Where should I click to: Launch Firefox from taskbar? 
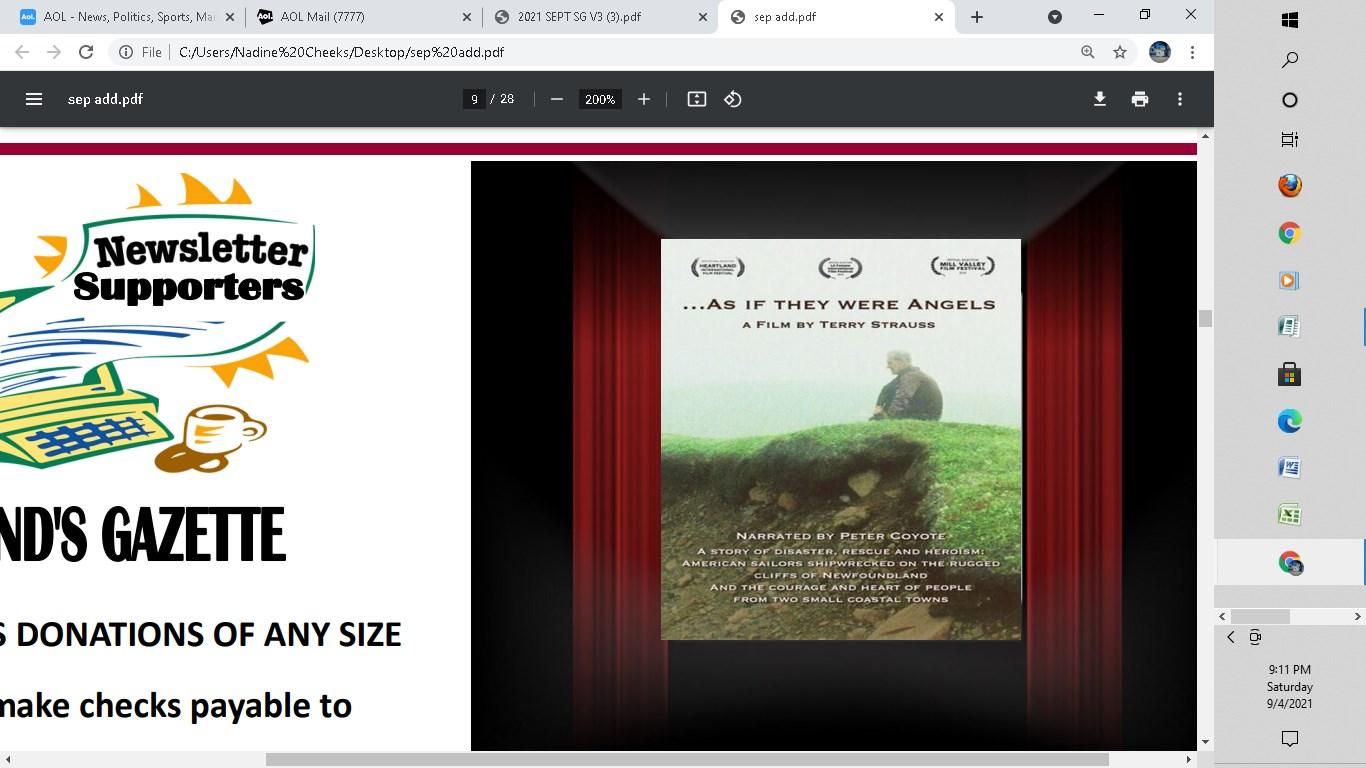(1290, 186)
